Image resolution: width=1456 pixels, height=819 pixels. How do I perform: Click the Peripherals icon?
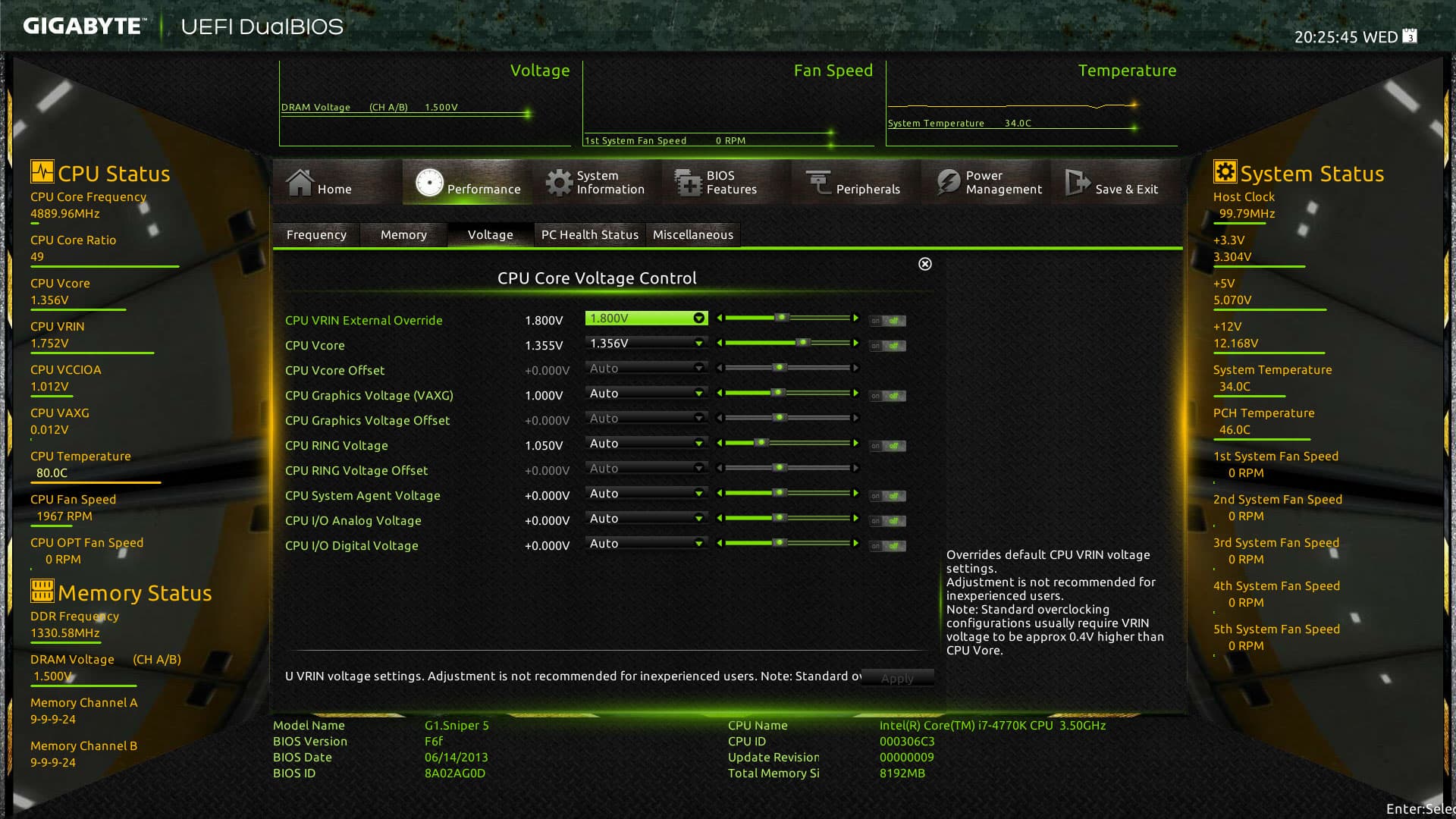(x=818, y=183)
